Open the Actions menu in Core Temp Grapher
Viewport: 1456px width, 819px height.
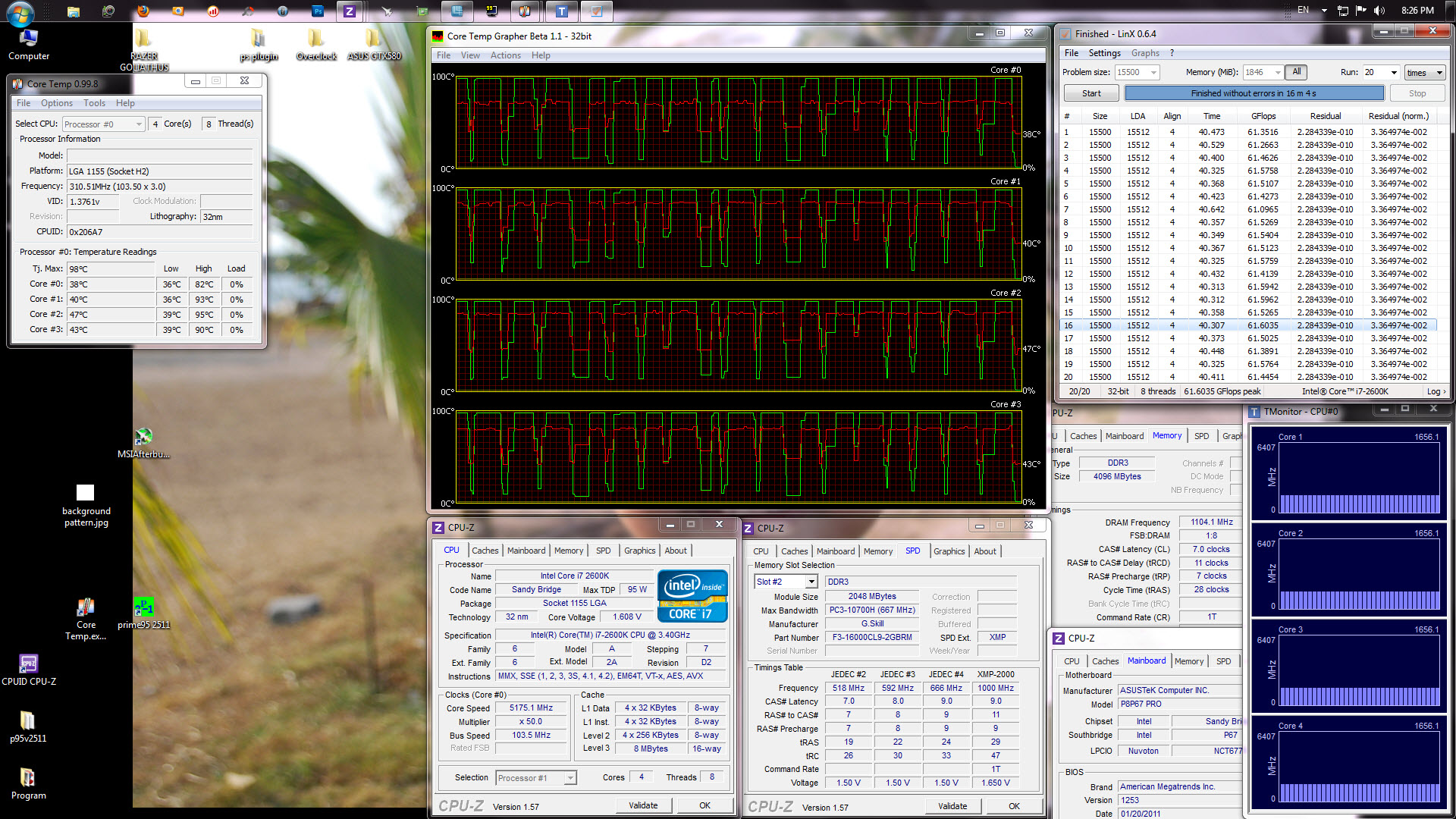505,55
